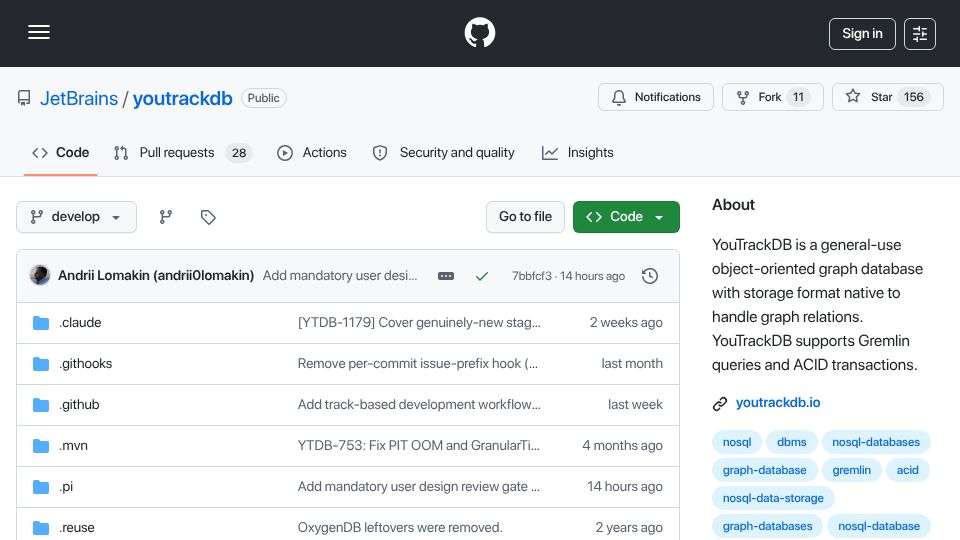Click the Sign in button
This screenshot has height=540, width=960.
pyautogui.click(x=862, y=34)
